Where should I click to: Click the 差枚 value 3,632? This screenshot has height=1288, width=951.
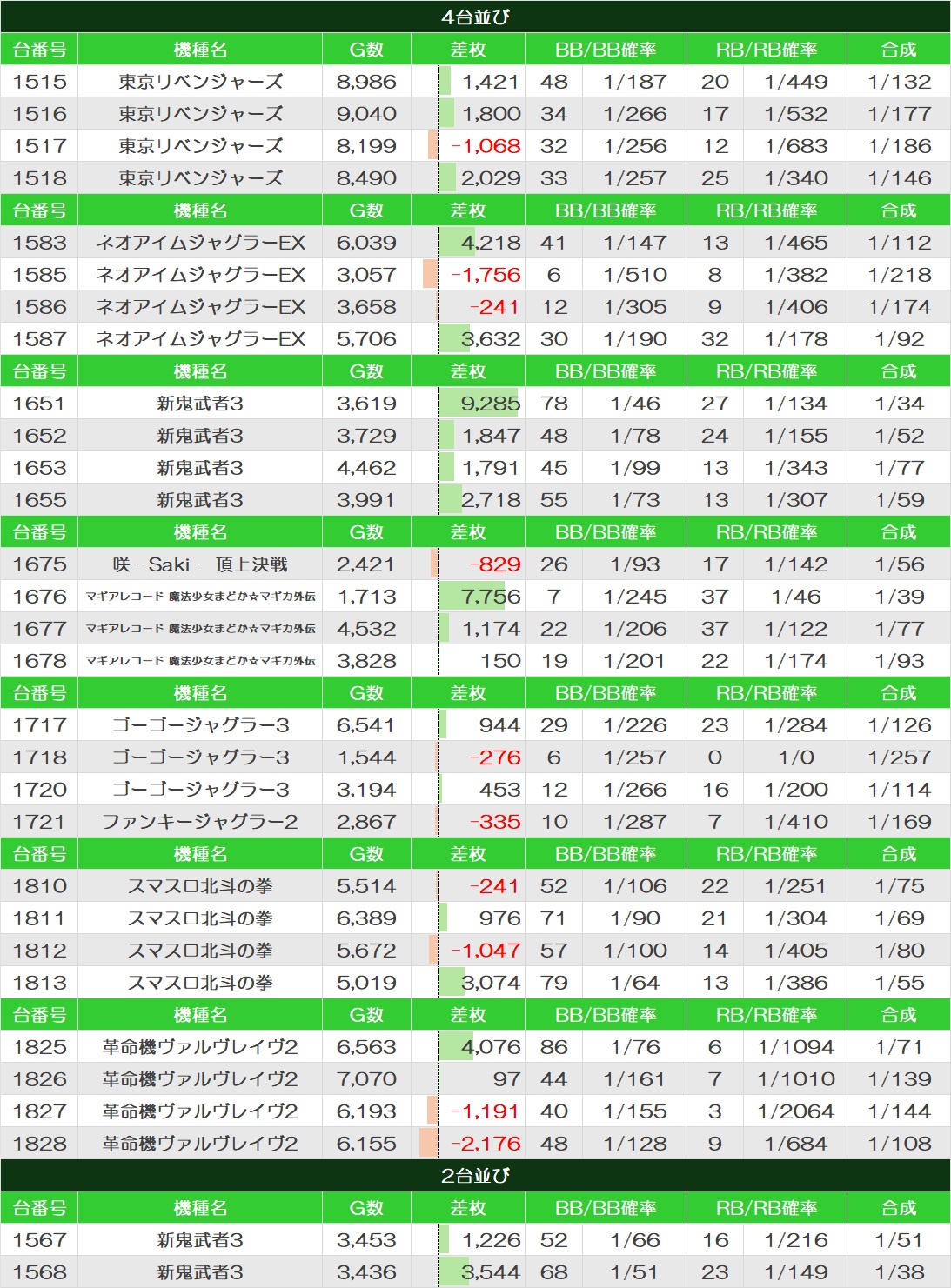[x=491, y=339]
